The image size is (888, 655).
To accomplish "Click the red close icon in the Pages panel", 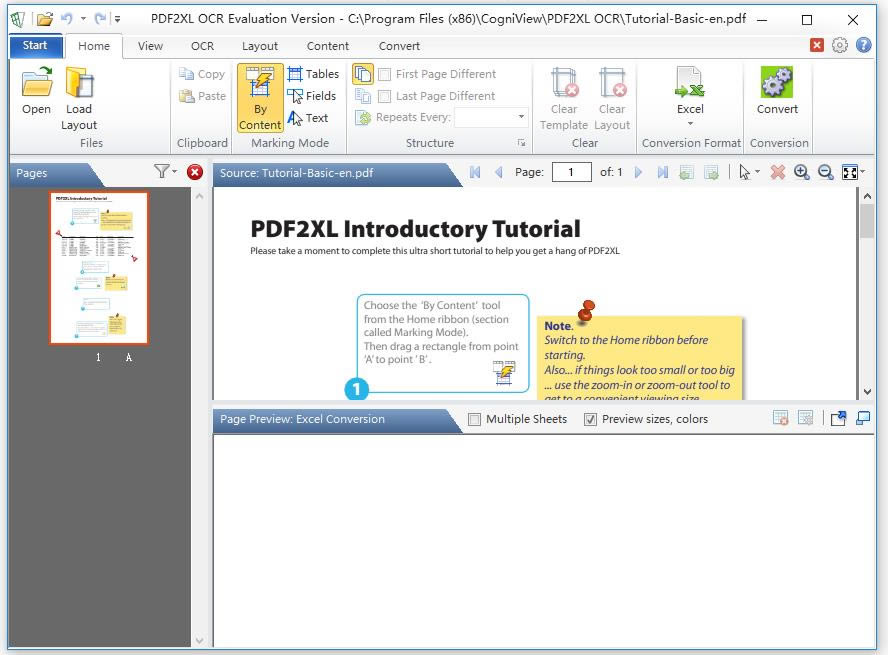I will point(195,172).
